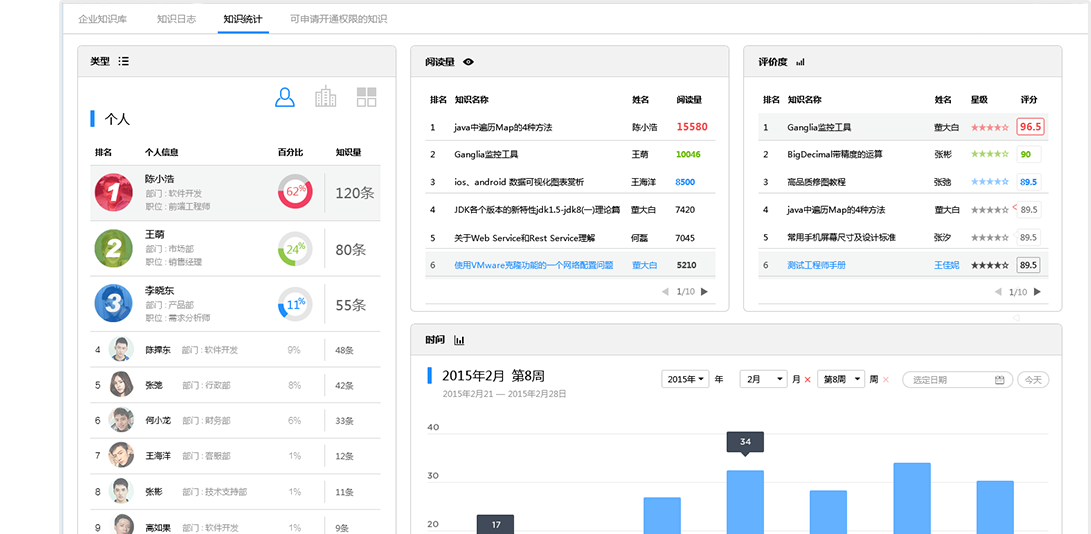Click the green rank 2 badge of 王萌
Image resolution: width=1091 pixels, height=534 pixels.
click(113, 249)
